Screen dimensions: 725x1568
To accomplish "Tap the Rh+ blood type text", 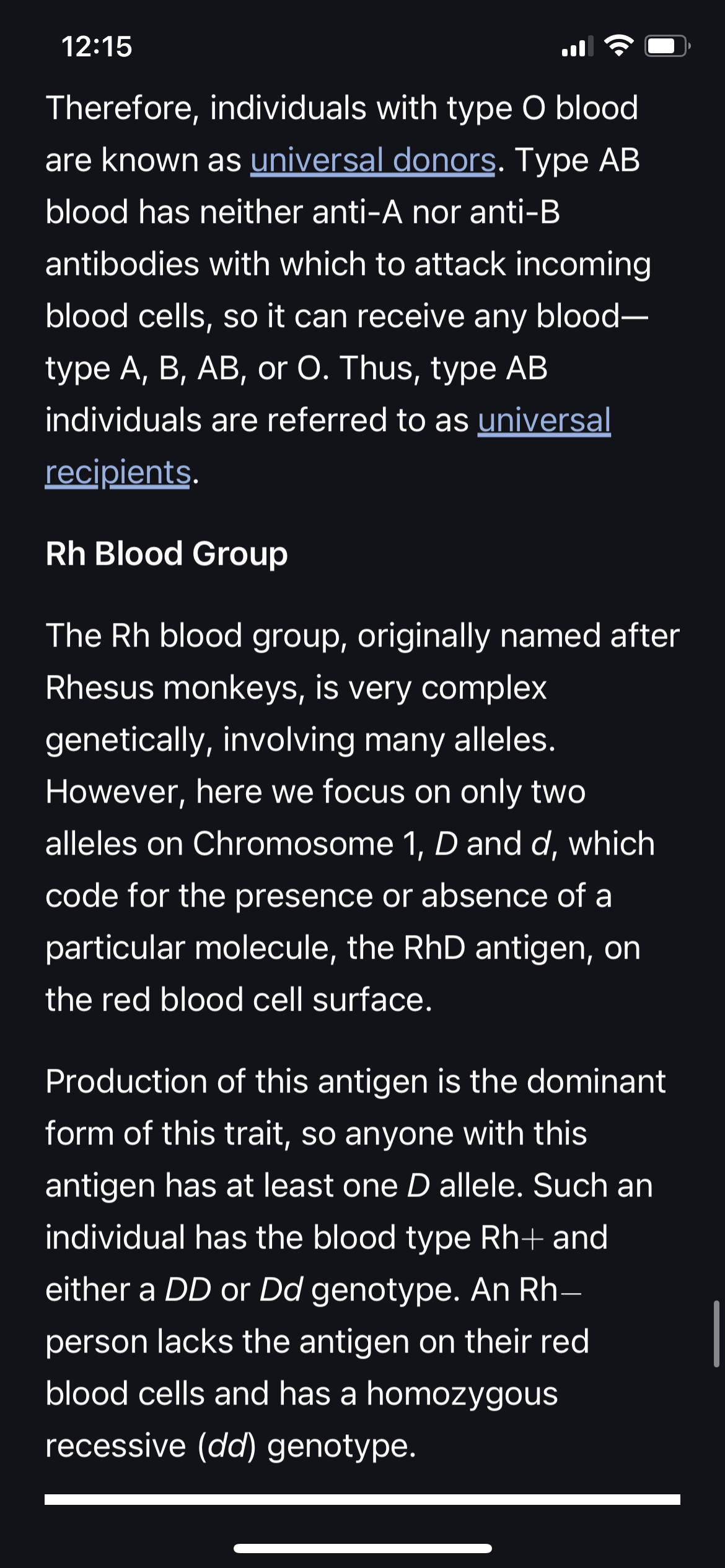I will [x=512, y=1238].
